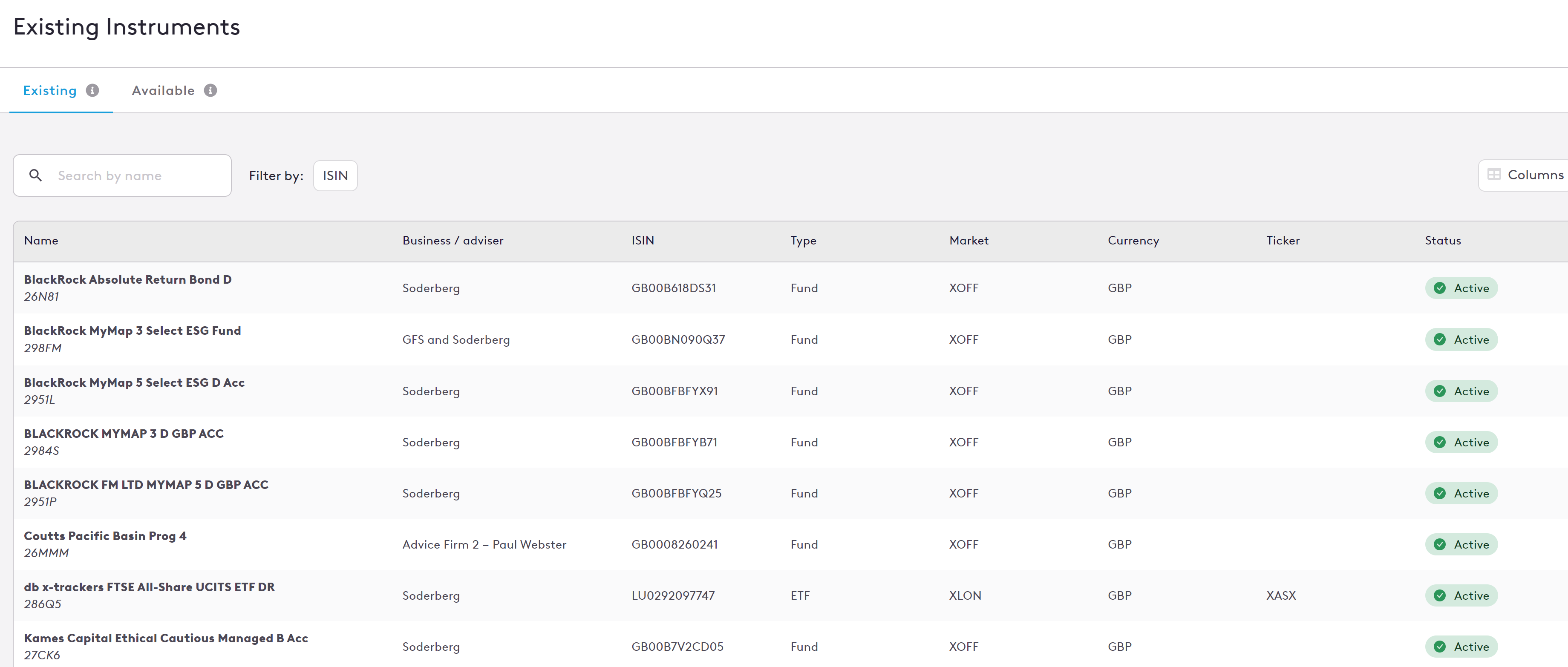Focus the Search by name field
The image size is (1568, 667).
click(x=122, y=175)
